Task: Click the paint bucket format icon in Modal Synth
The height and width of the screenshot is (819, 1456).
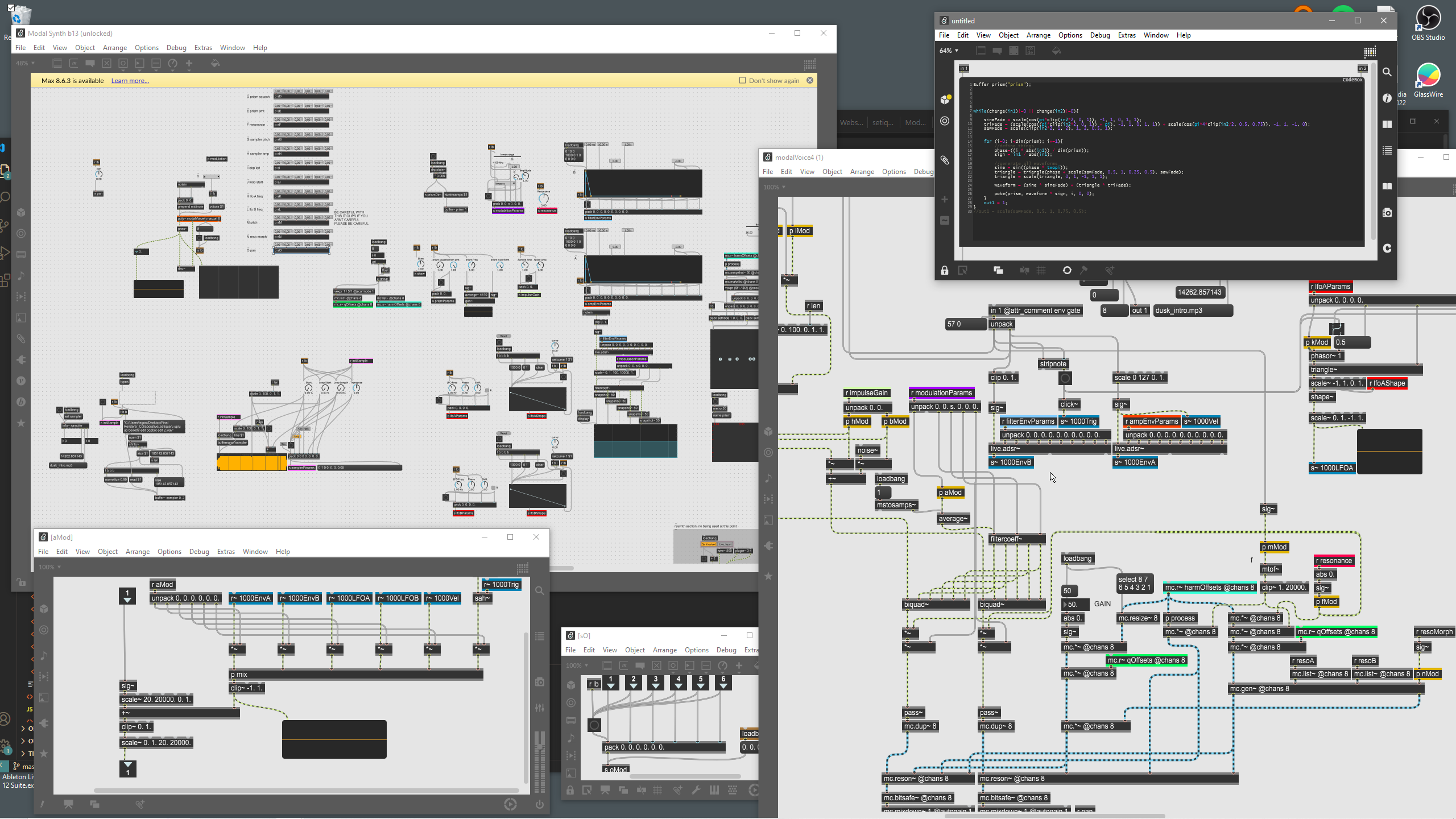Action: 215,63
